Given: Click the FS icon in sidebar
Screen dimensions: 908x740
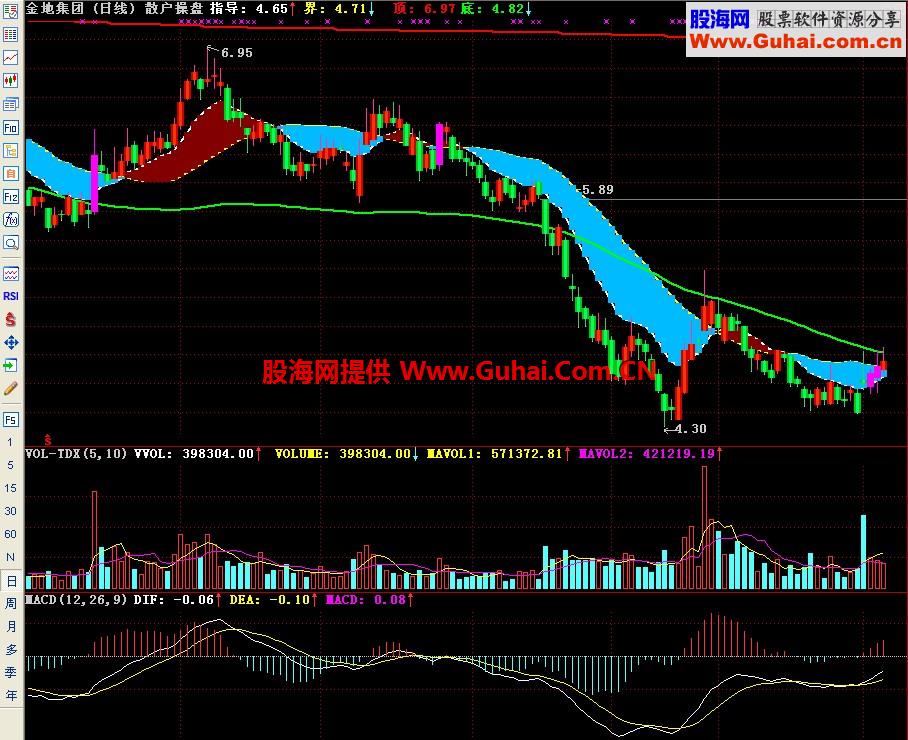Looking at the screenshot, I should [10, 419].
